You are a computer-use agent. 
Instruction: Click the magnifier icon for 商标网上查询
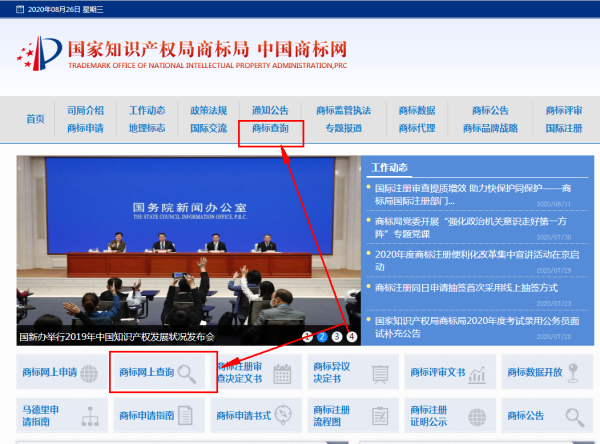pyautogui.click(x=187, y=374)
